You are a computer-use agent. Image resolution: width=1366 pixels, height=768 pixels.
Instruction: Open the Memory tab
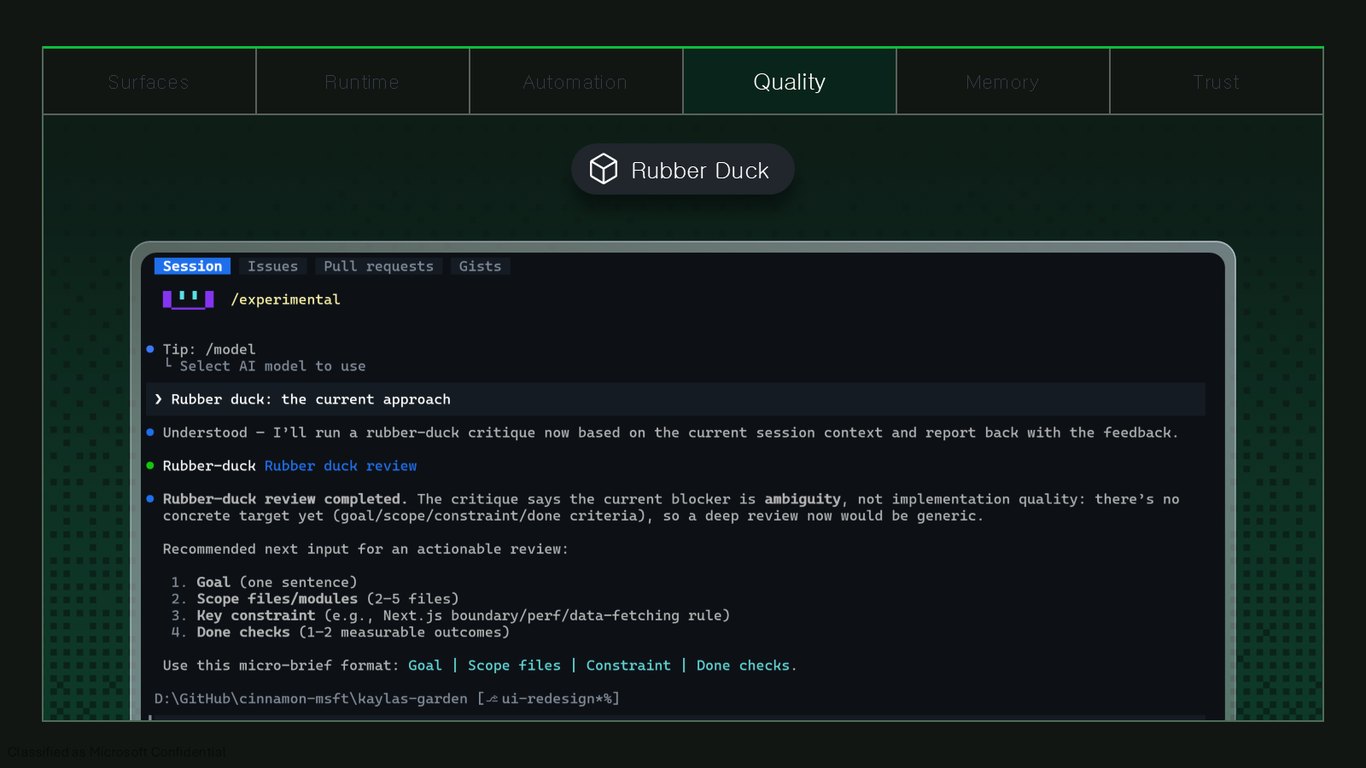[x=1003, y=82]
